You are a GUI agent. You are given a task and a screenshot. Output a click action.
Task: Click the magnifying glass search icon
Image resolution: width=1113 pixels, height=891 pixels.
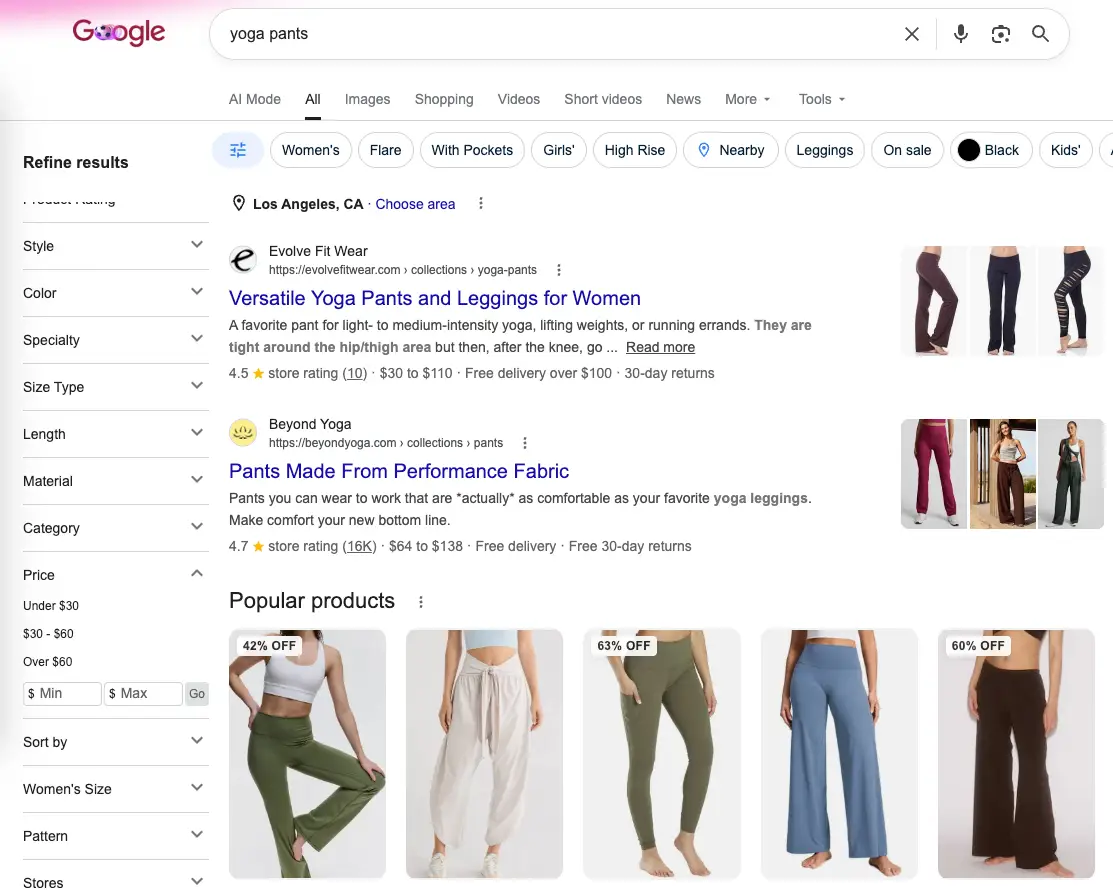pyautogui.click(x=1040, y=33)
